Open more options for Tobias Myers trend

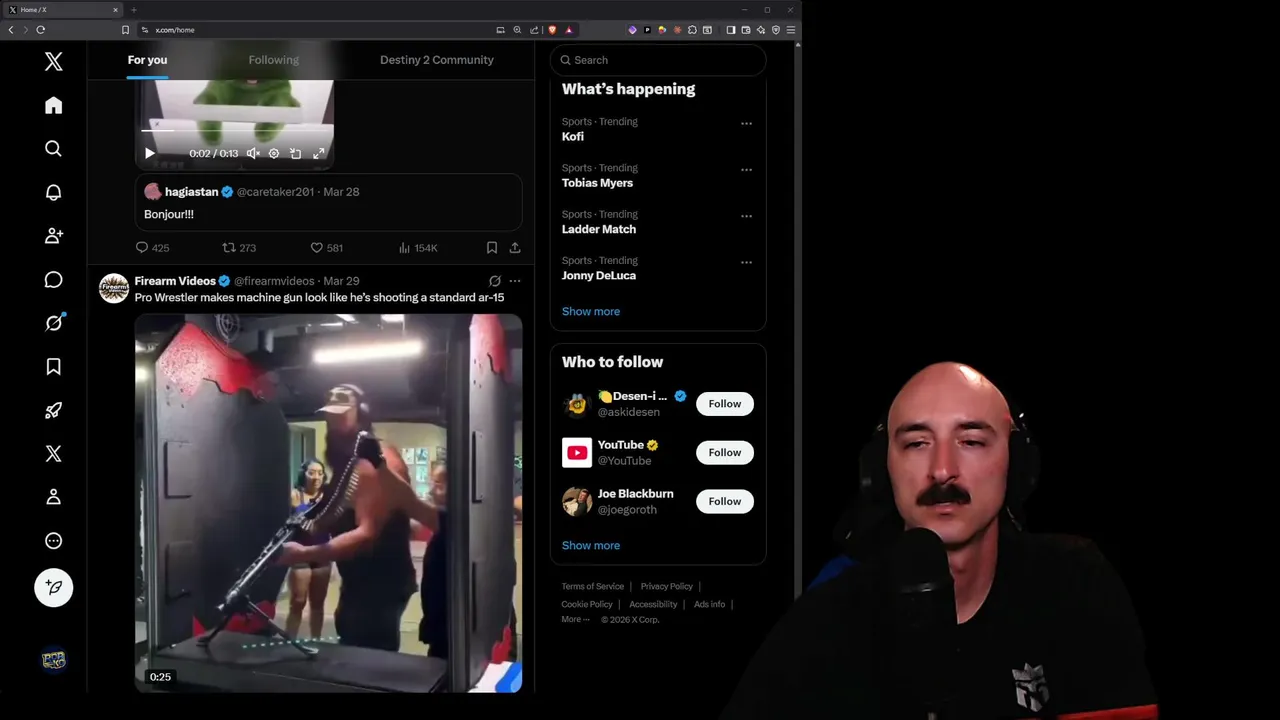point(746,169)
